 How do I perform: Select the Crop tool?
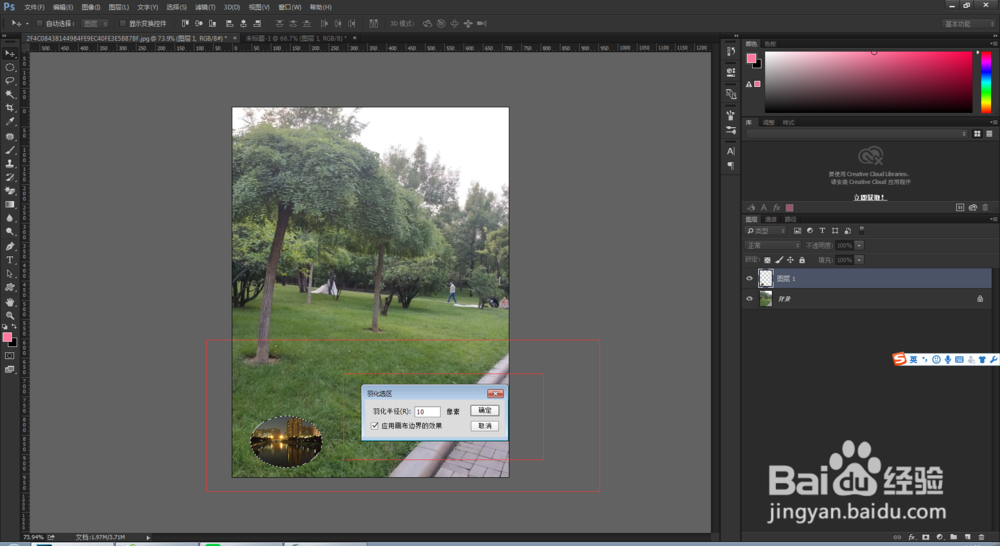coord(10,107)
